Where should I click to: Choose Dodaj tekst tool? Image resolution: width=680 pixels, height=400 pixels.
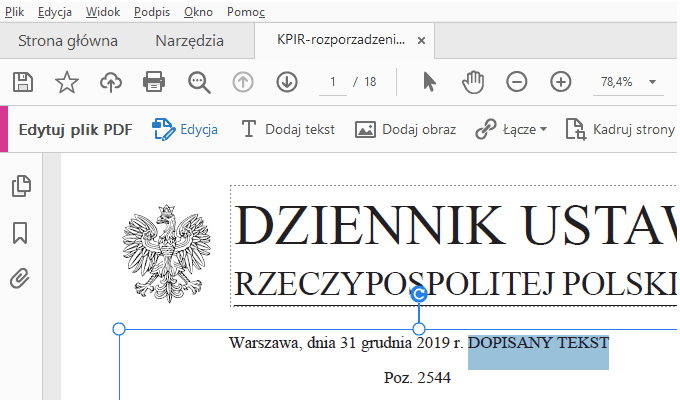pyautogui.click(x=288, y=129)
